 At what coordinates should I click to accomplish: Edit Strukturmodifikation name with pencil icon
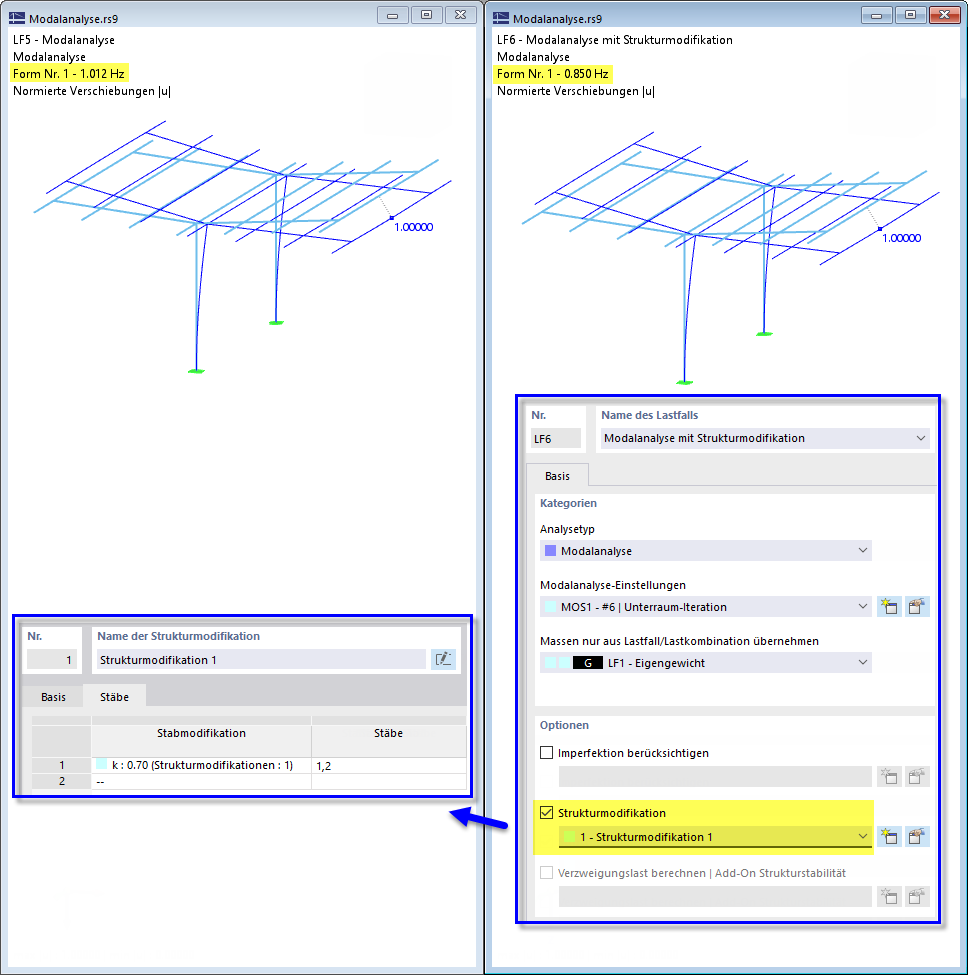(x=443, y=659)
